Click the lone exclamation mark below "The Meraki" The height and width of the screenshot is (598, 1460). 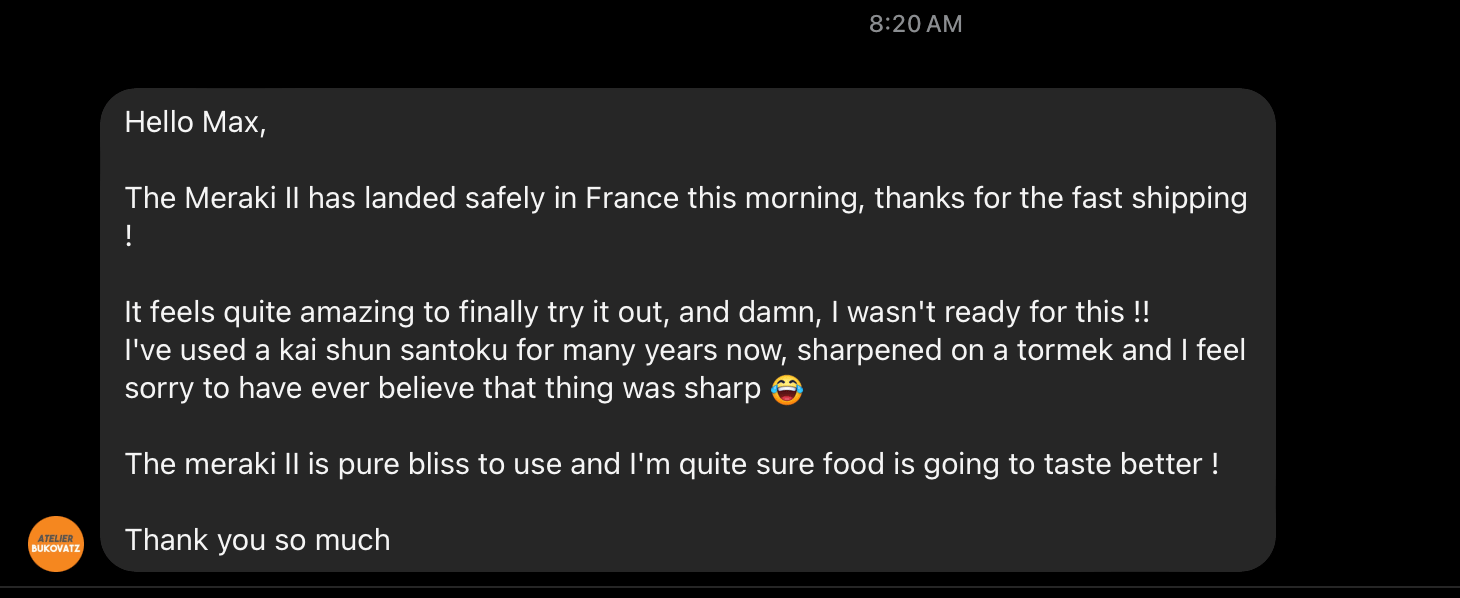pos(129,237)
